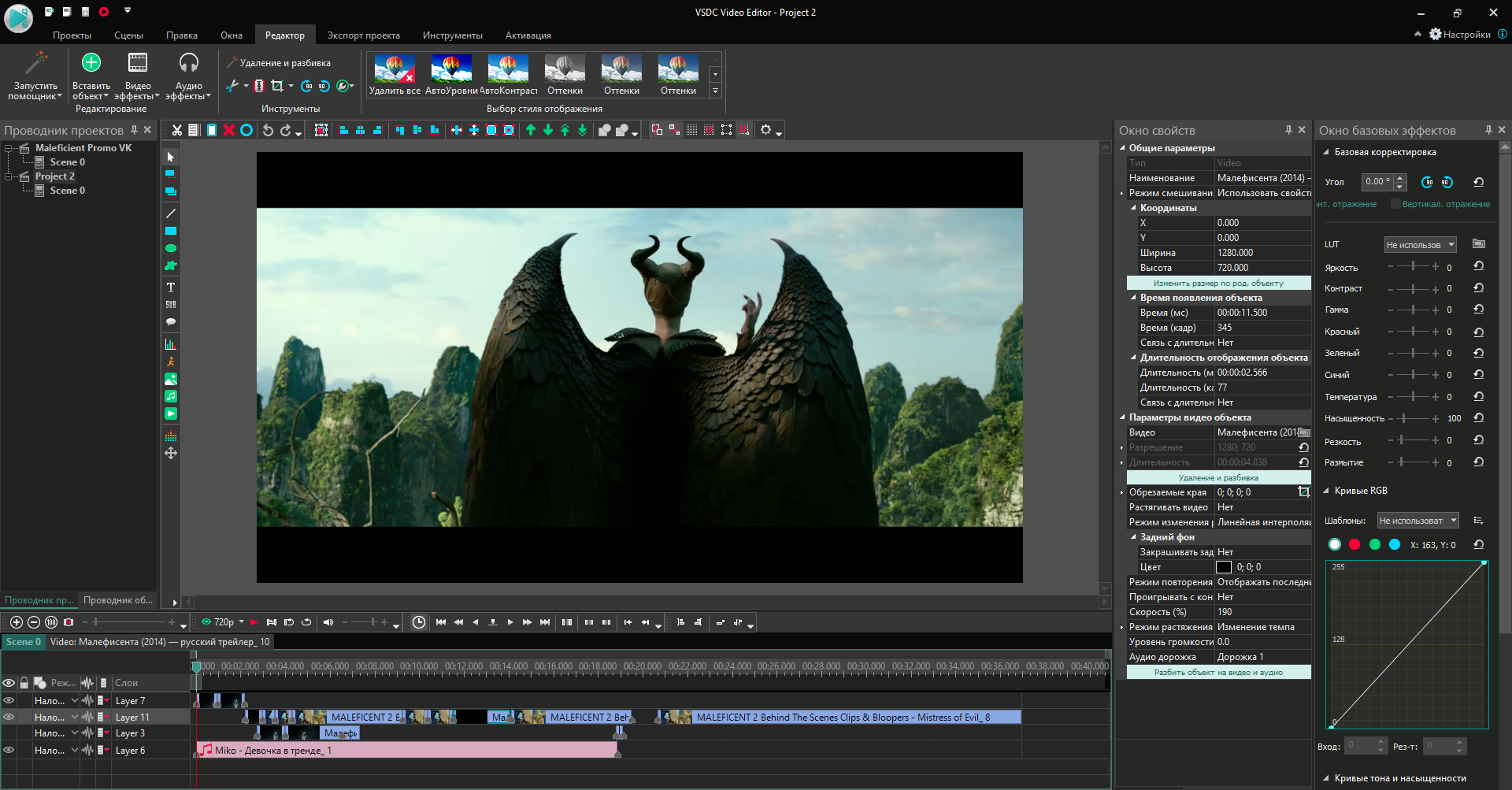
Task: Collapse the Maleficient Promo VK tree node
Action: tap(9, 148)
